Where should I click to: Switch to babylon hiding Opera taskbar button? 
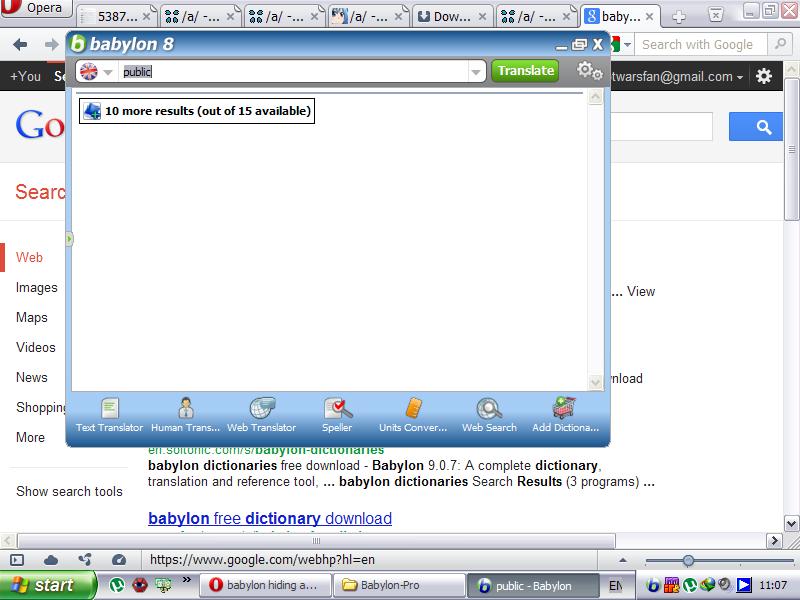click(x=265, y=585)
